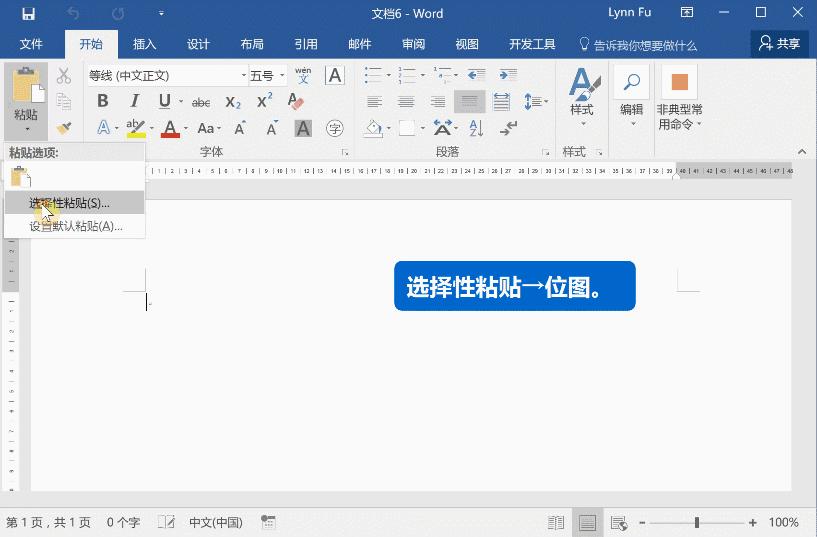817x537 pixels.
Task: Toggle show paragraph marks
Action: (x=508, y=128)
